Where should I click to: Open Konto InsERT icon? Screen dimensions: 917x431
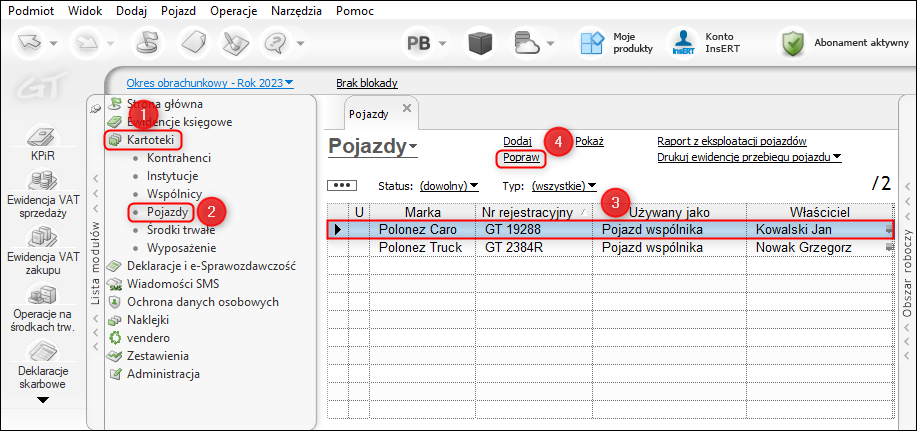684,43
